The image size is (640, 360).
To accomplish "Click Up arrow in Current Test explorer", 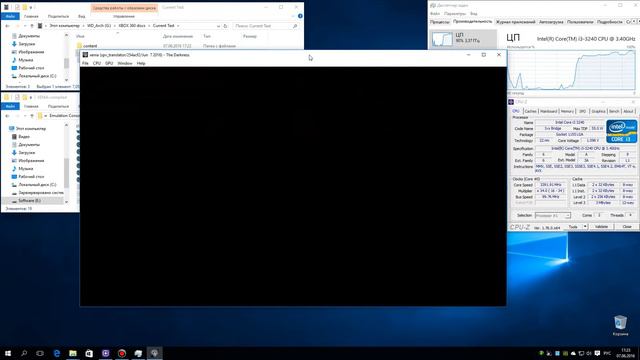I will click(x=31, y=26).
